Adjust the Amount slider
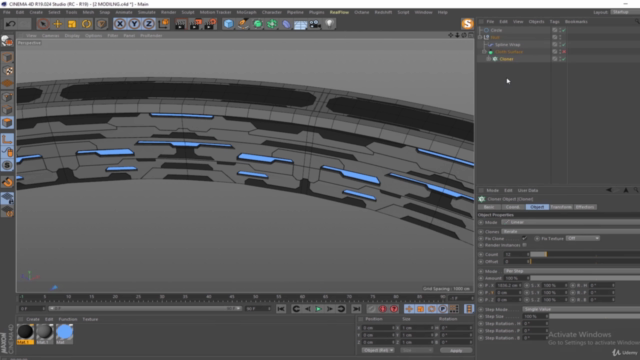 click(x=585, y=278)
